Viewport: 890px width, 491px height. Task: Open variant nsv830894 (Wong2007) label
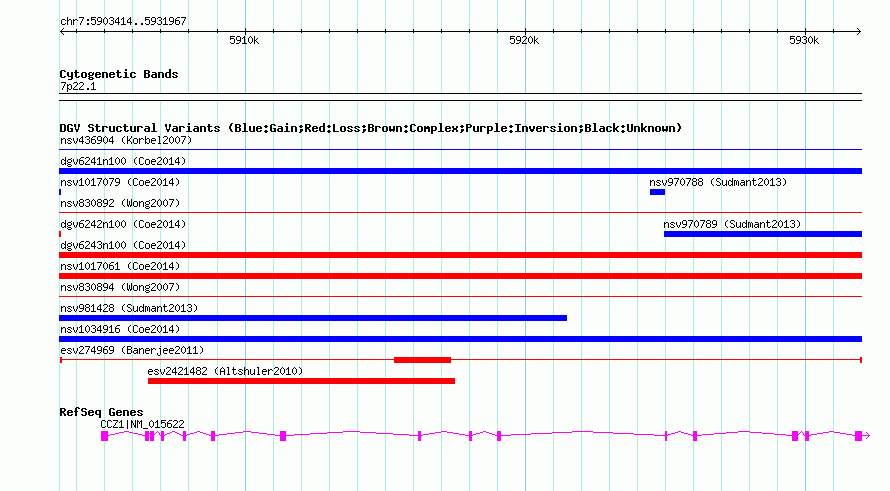pyautogui.click(x=120, y=287)
